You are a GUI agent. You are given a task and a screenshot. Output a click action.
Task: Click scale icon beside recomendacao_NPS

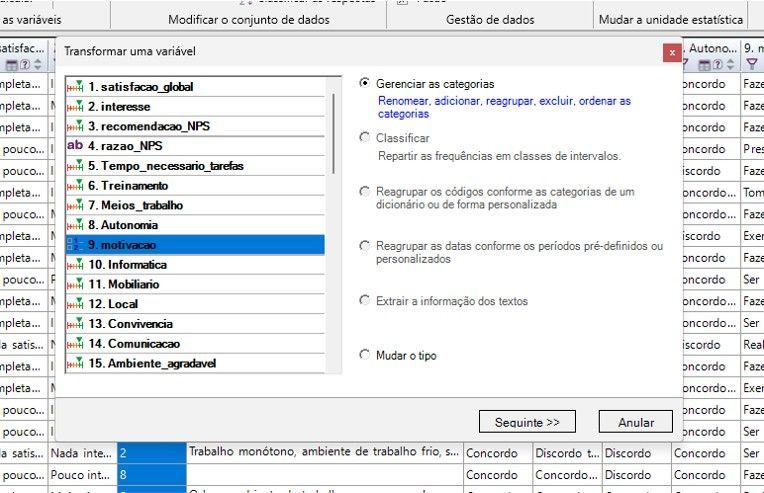point(75,126)
